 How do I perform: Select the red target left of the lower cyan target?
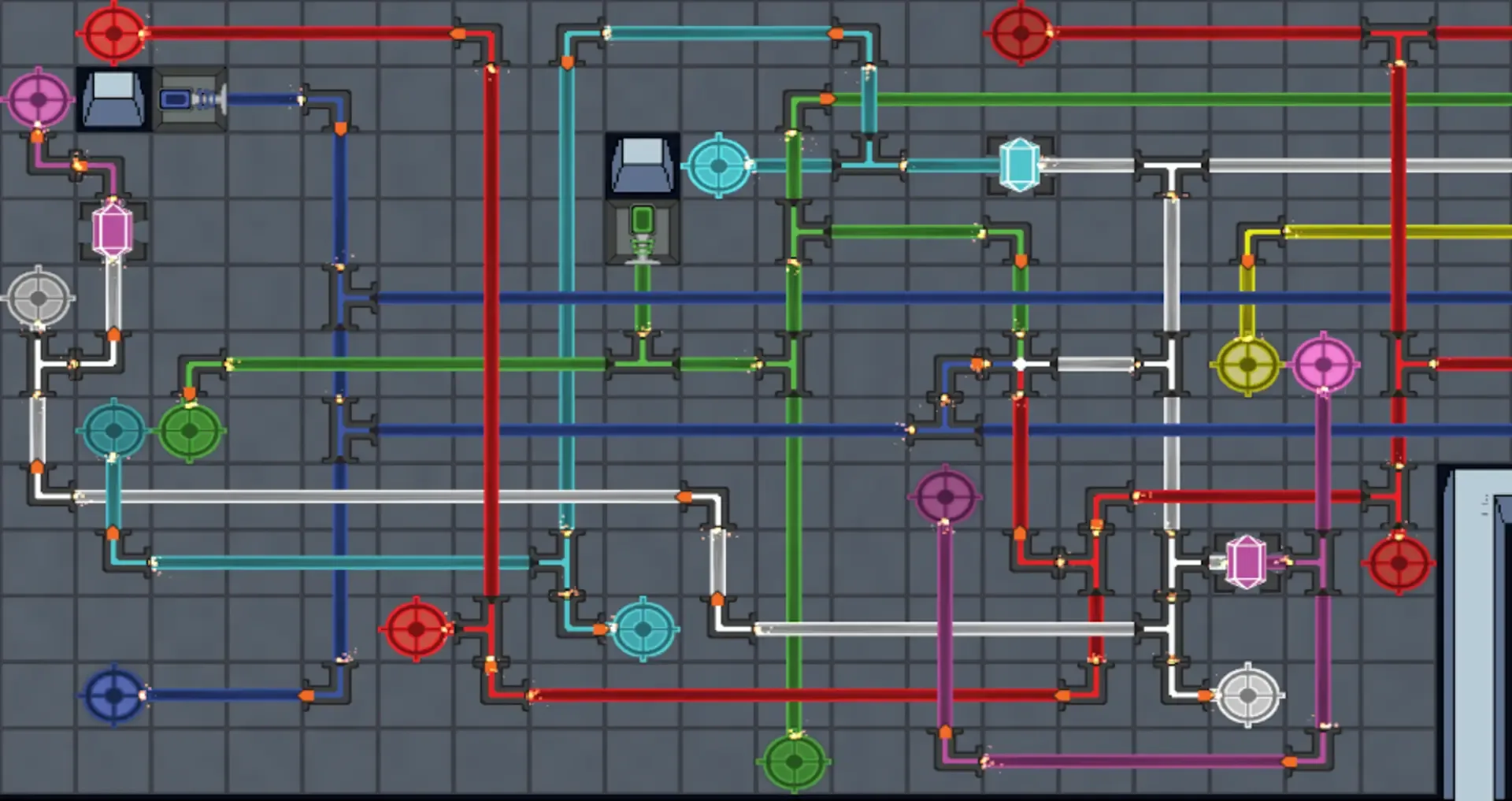[417, 629]
